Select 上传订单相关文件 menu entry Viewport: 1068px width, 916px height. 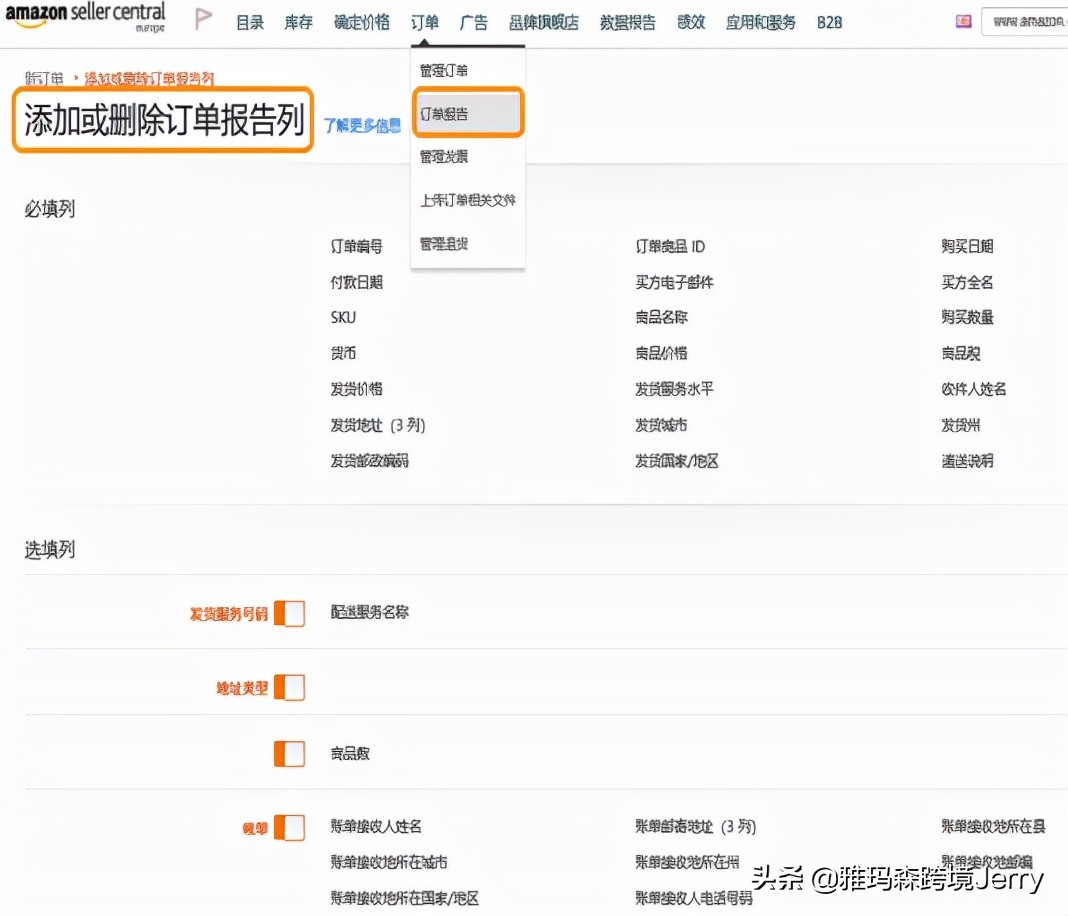pyautogui.click(x=467, y=200)
